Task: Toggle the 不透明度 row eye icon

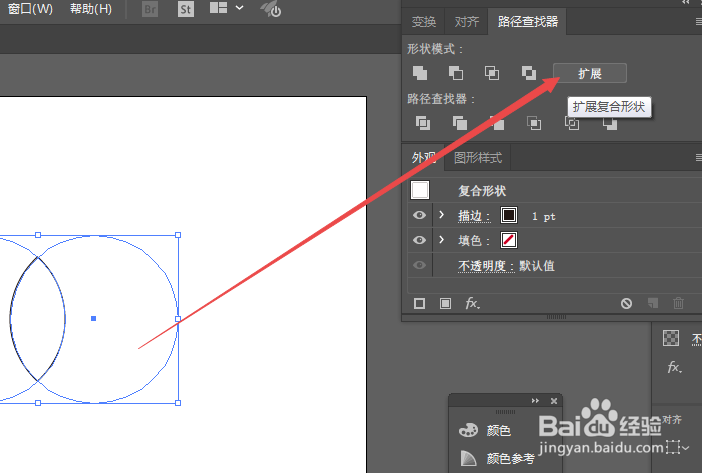Action: tap(419, 265)
